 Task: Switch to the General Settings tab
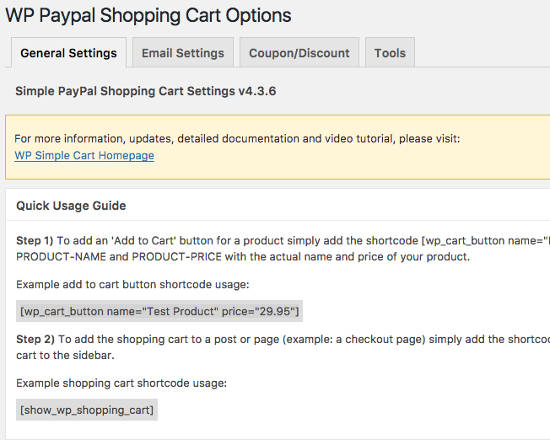69,53
